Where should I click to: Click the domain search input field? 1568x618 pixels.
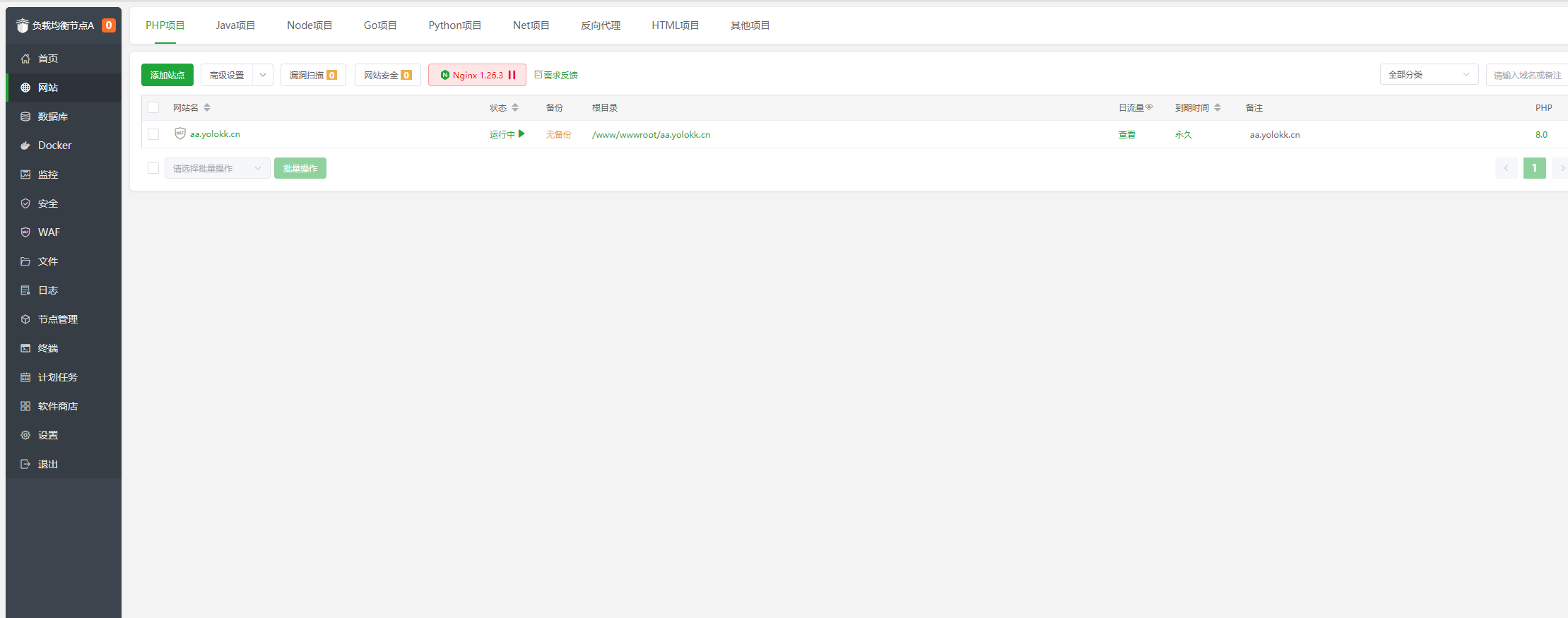coord(1526,75)
